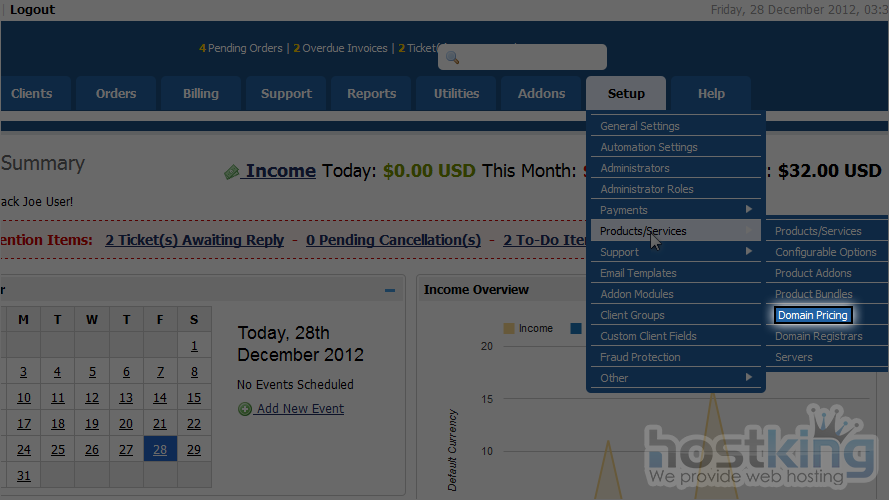
Task: Expand the Support submenu arrow
Action: tap(749, 252)
